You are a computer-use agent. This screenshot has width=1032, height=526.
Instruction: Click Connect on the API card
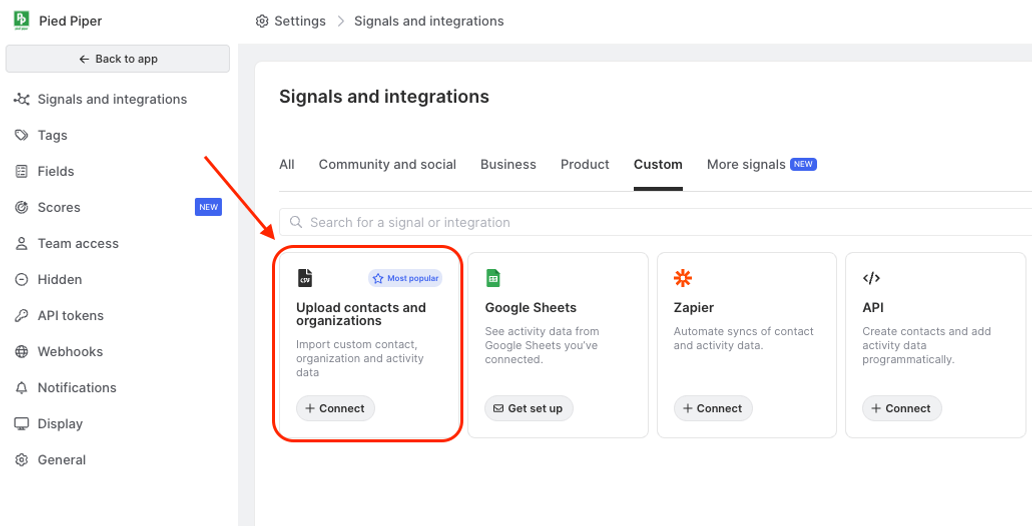point(902,408)
